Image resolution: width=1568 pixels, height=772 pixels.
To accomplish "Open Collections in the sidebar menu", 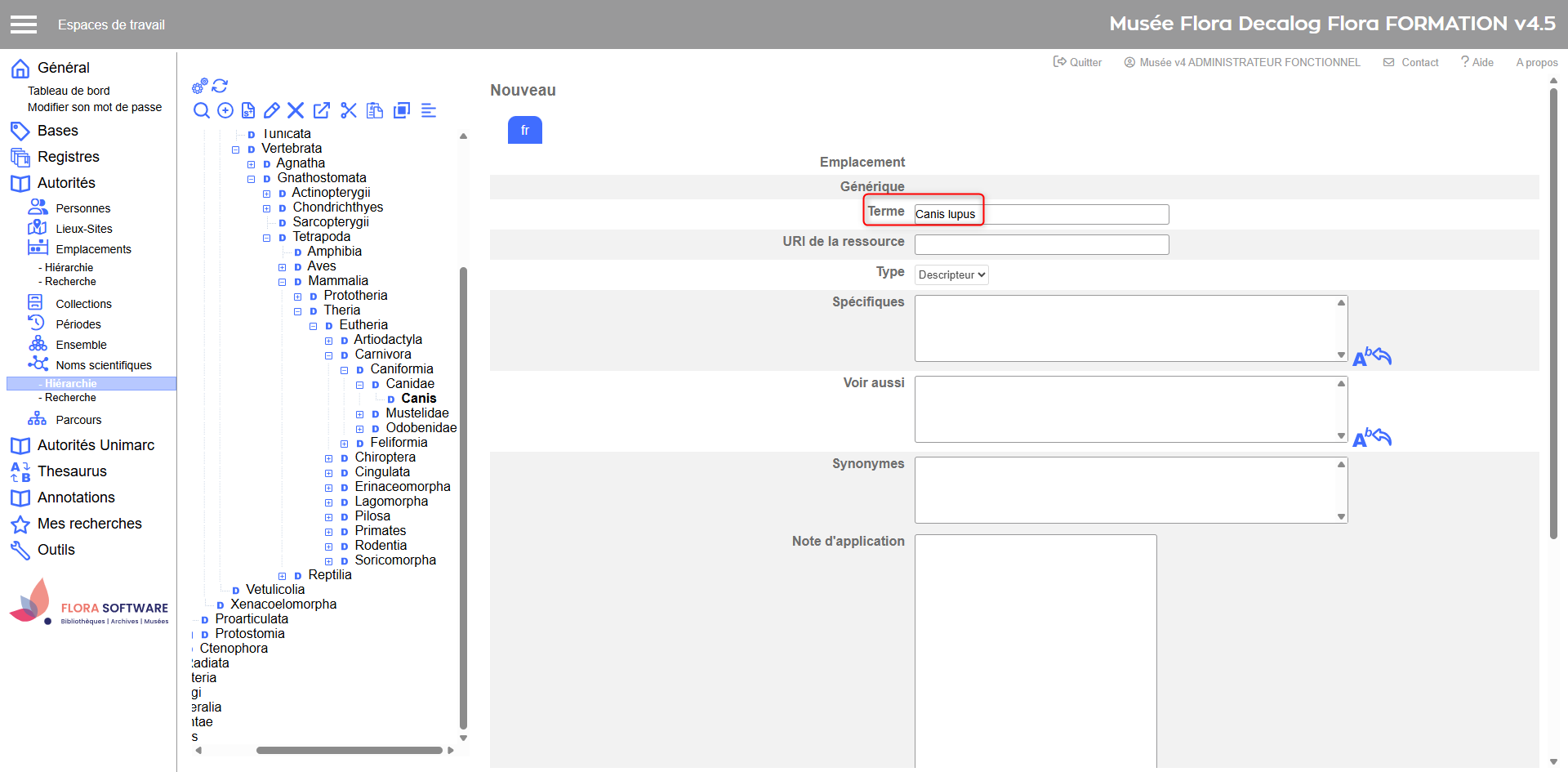I will (83, 304).
